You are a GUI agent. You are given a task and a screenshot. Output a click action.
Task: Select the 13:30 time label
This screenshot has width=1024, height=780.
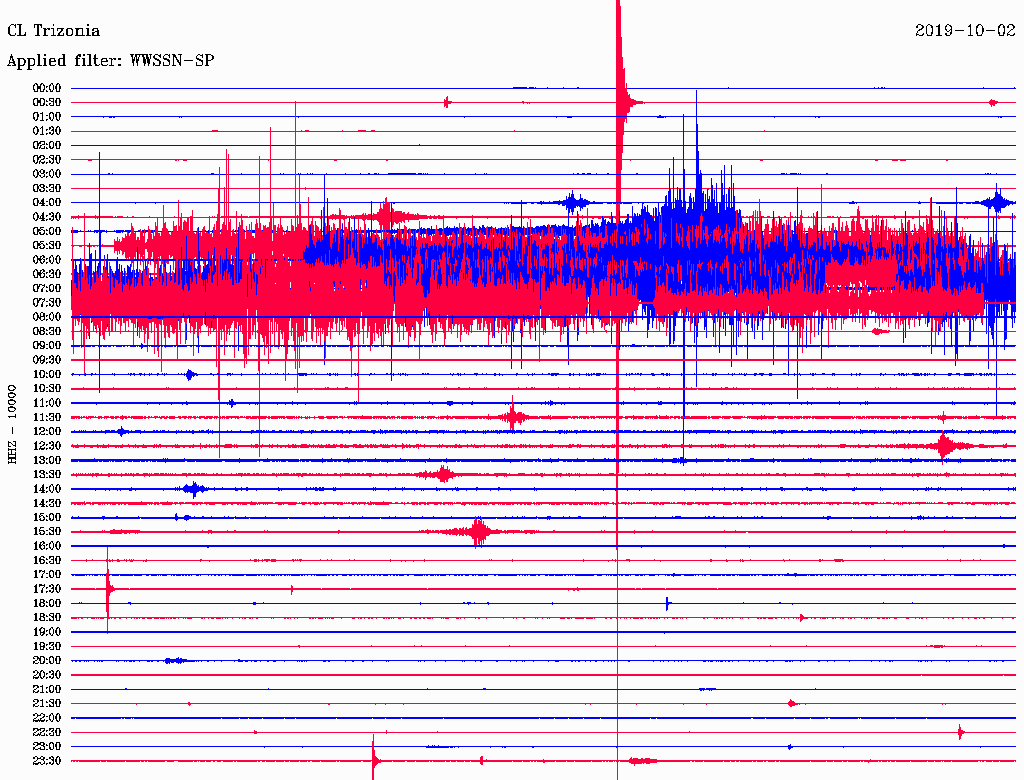click(47, 475)
